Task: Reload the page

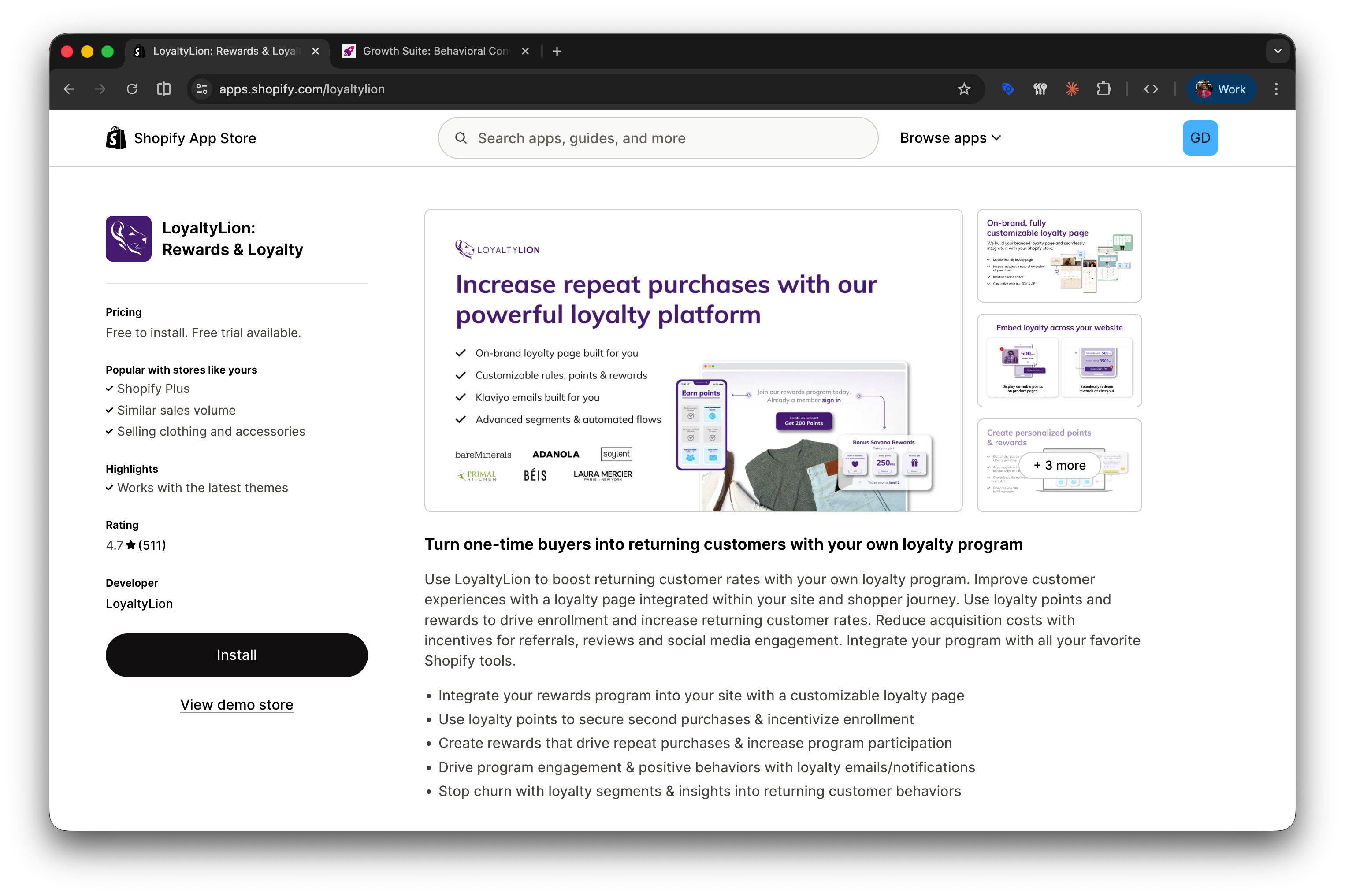Action: click(x=132, y=89)
